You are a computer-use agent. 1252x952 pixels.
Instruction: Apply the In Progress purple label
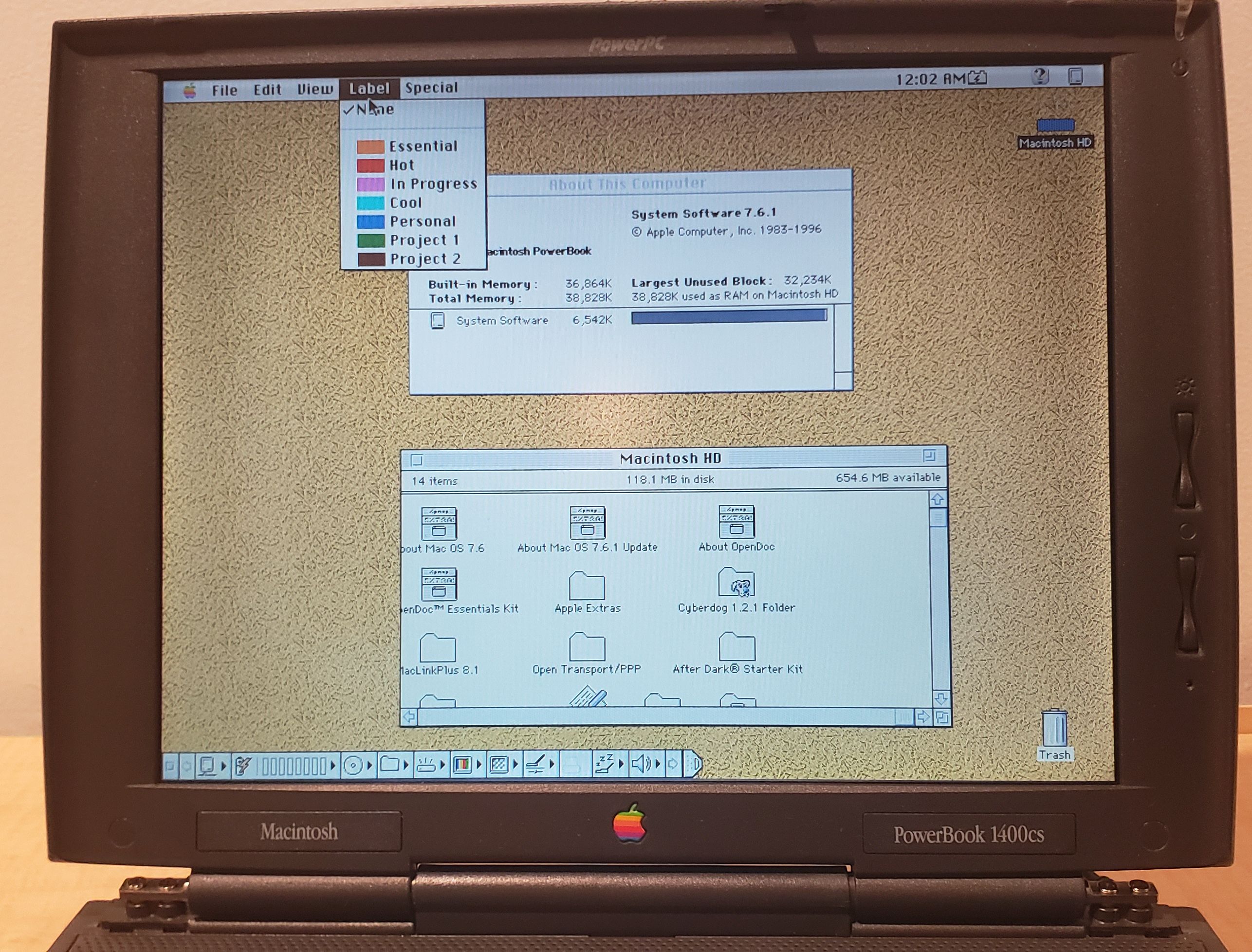point(413,183)
